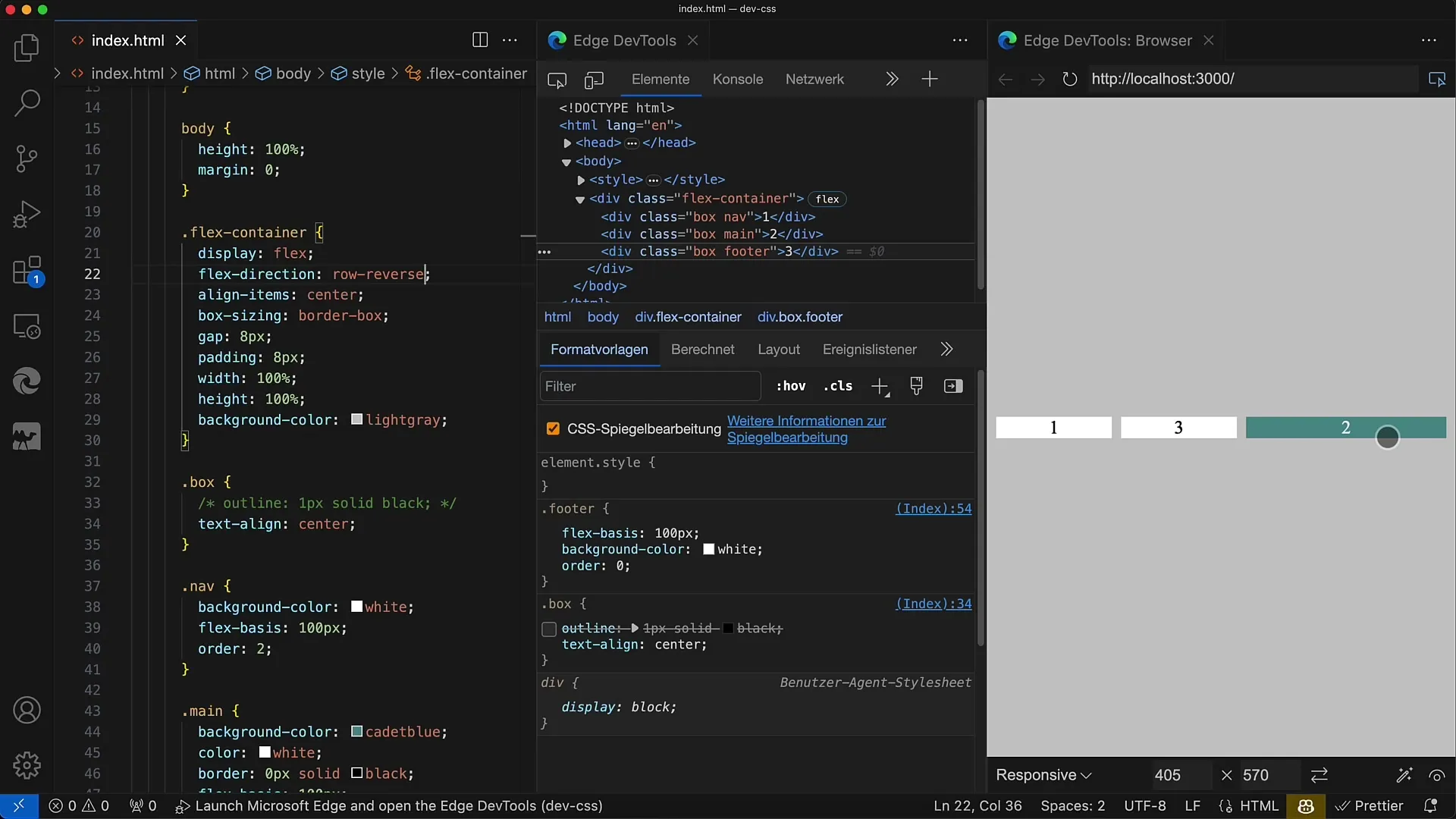The width and height of the screenshot is (1456, 819).
Task: Rotate viewport dimensions icon
Action: click(1319, 775)
